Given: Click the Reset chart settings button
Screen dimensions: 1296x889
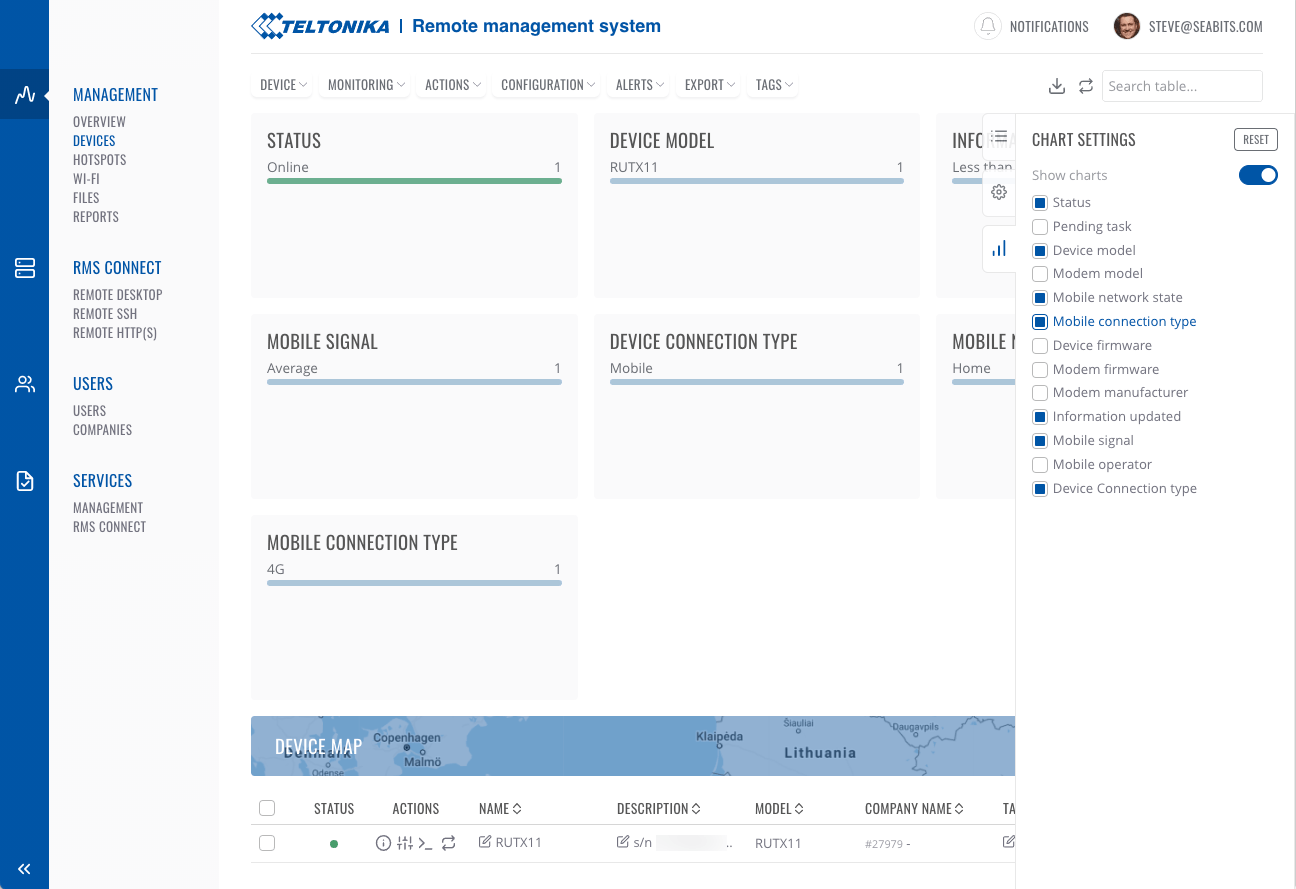Looking at the screenshot, I should pyautogui.click(x=1256, y=140).
